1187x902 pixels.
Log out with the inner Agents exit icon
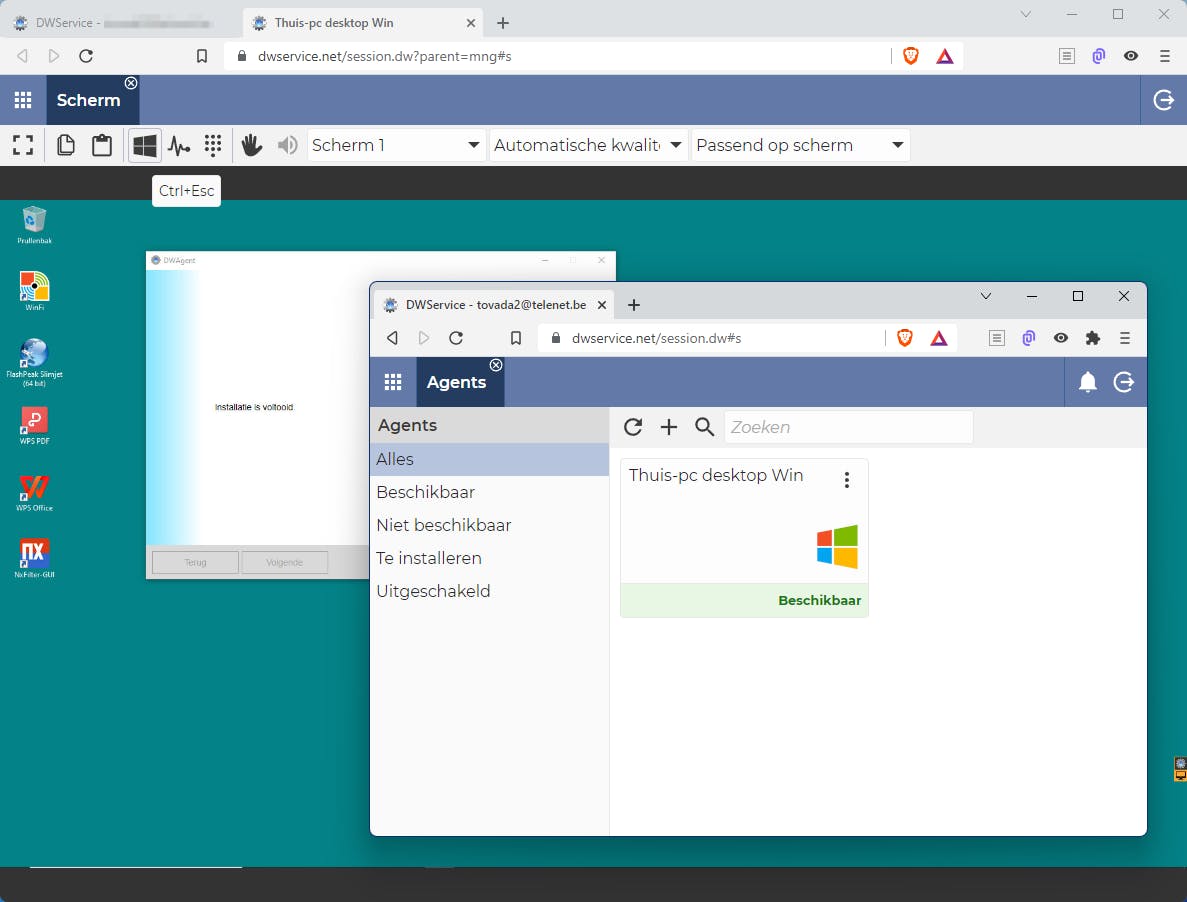pyautogui.click(x=1124, y=382)
